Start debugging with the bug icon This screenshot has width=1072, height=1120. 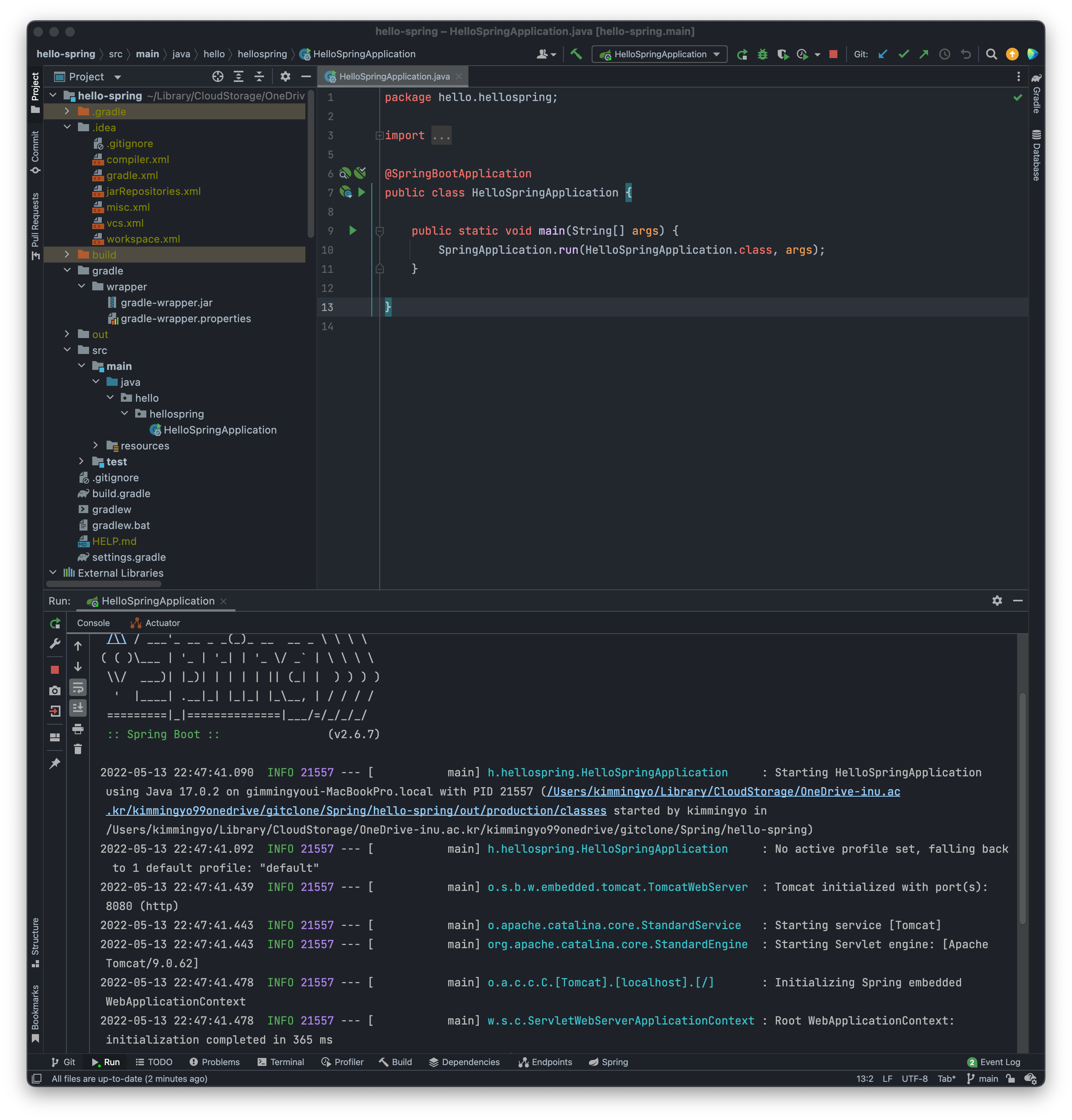point(762,54)
